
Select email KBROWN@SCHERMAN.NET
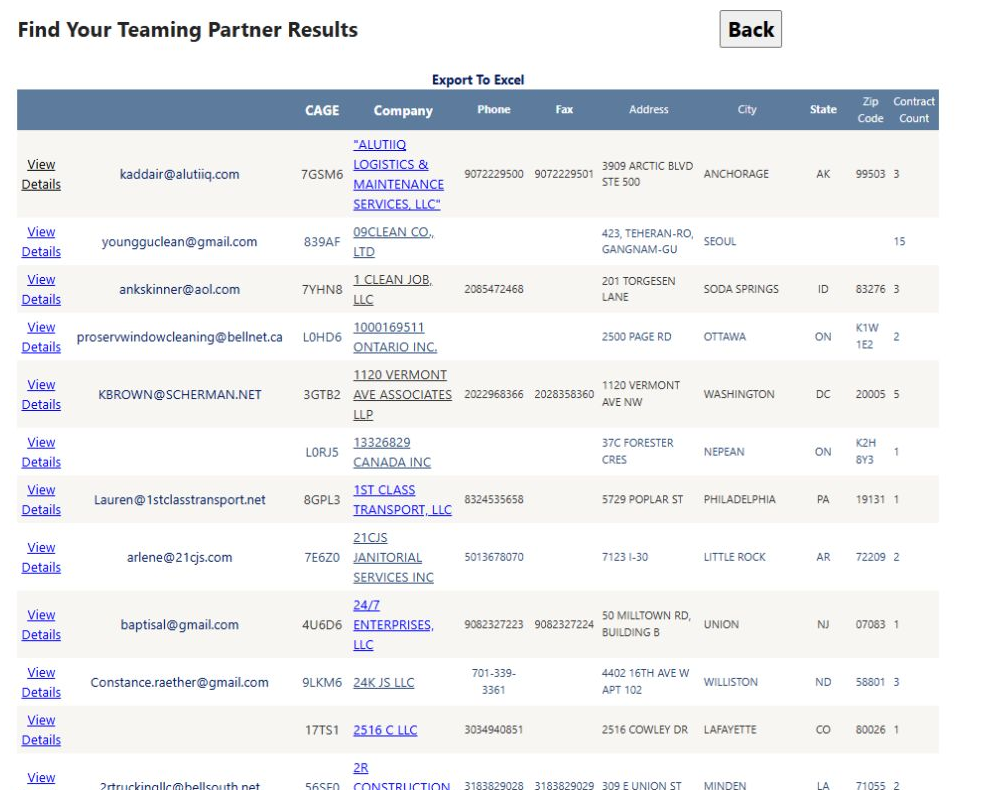tap(179, 394)
